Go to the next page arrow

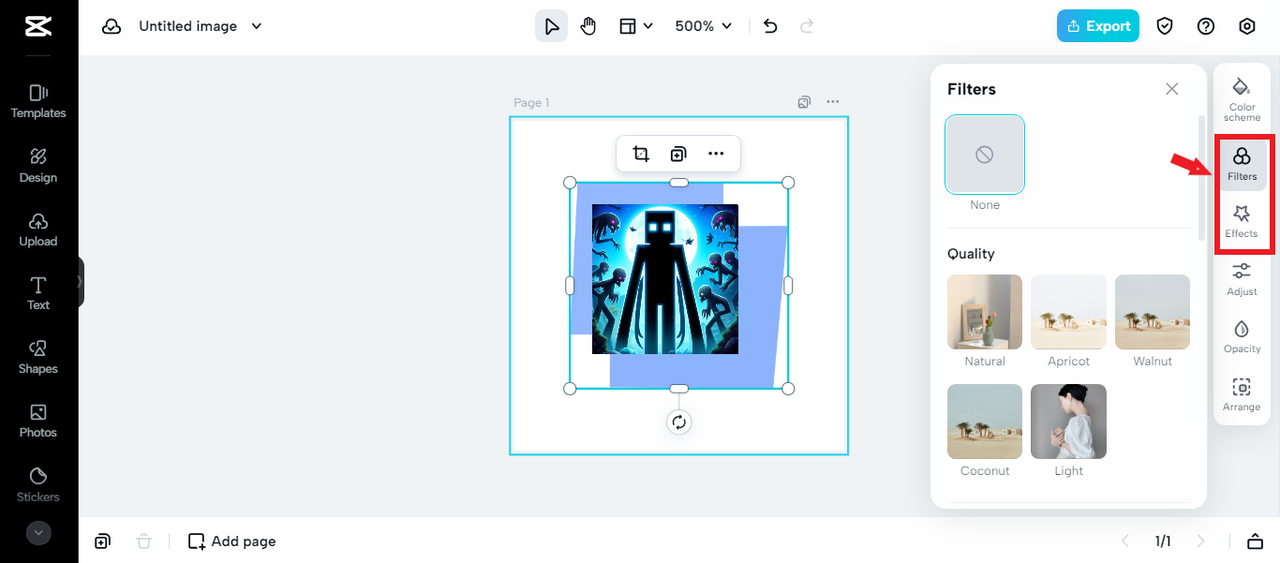point(1201,541)
